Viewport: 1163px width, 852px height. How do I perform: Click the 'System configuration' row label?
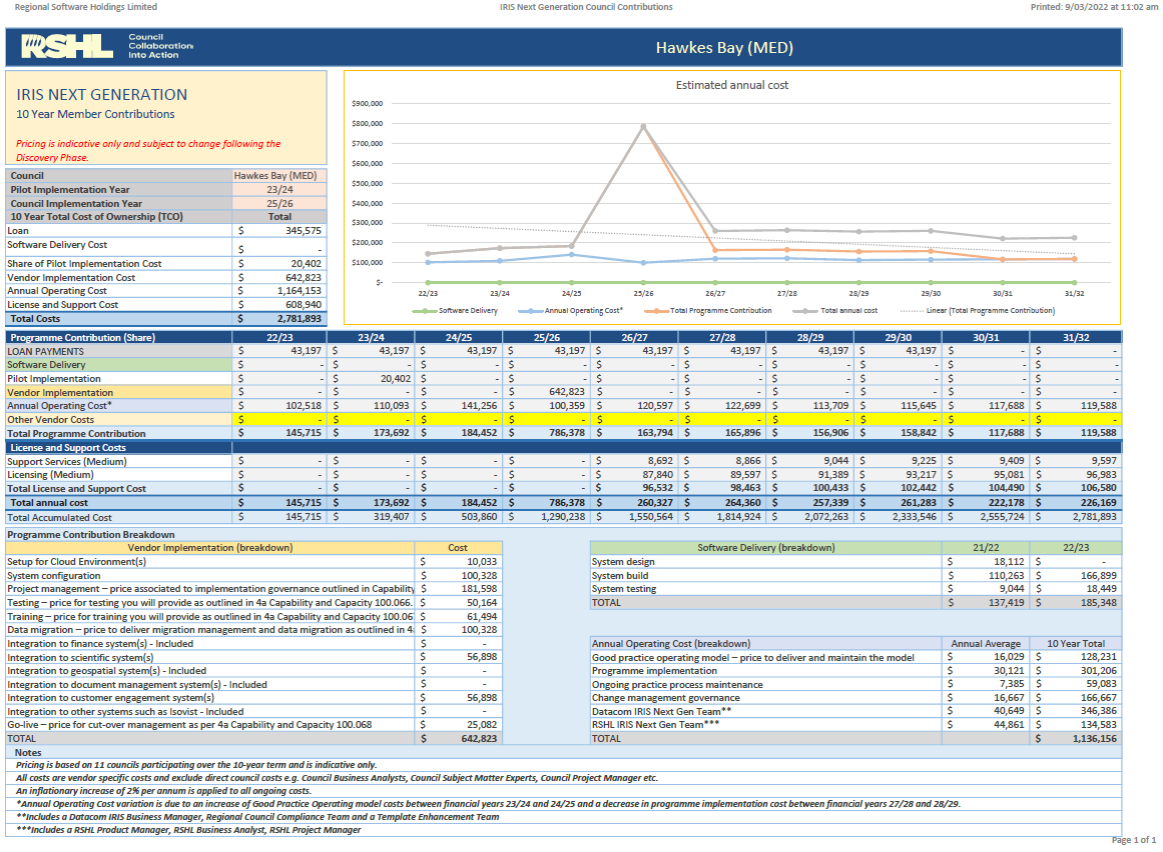[53, 575]
